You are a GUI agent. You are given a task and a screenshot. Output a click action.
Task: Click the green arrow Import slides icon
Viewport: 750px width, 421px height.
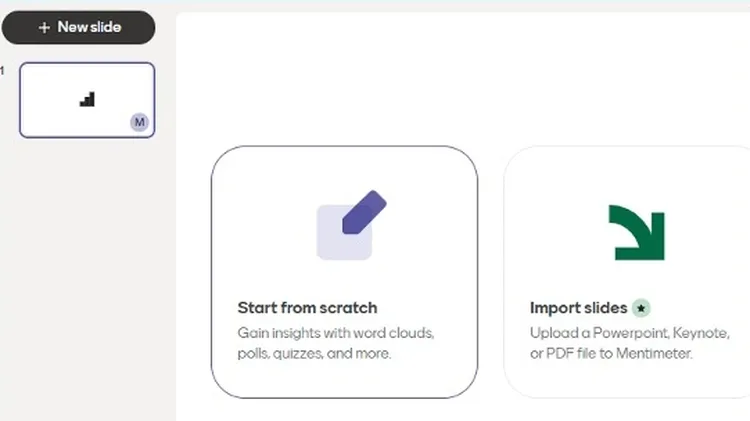(637, 232)
